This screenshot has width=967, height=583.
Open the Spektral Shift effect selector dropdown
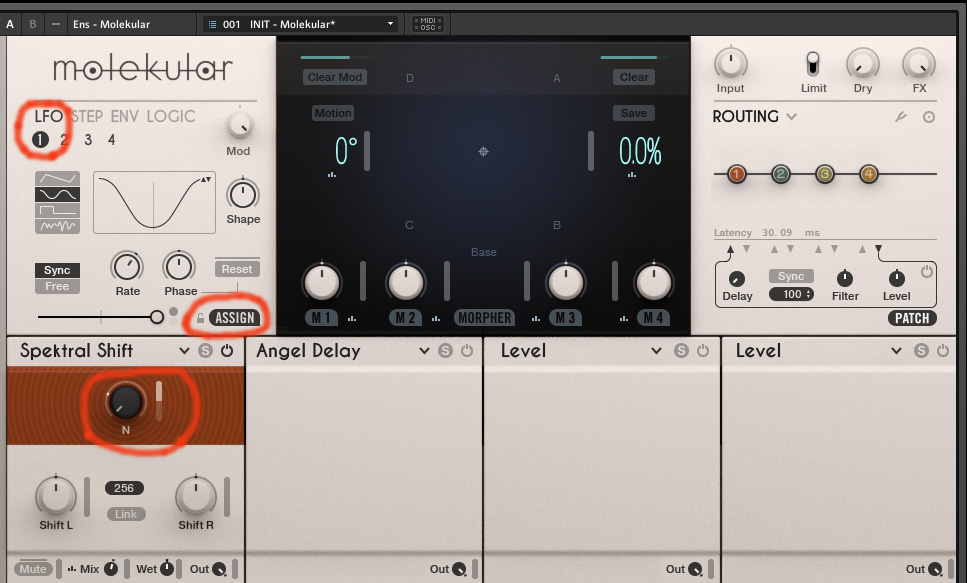184,351
